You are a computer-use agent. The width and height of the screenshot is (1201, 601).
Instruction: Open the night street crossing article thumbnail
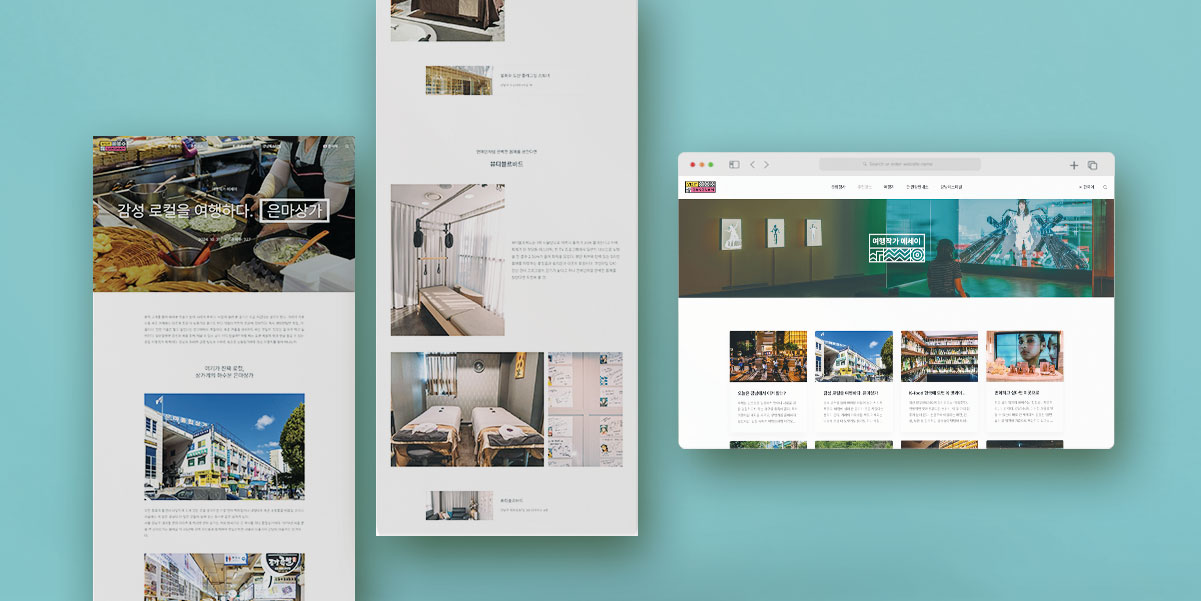point(768,357)
